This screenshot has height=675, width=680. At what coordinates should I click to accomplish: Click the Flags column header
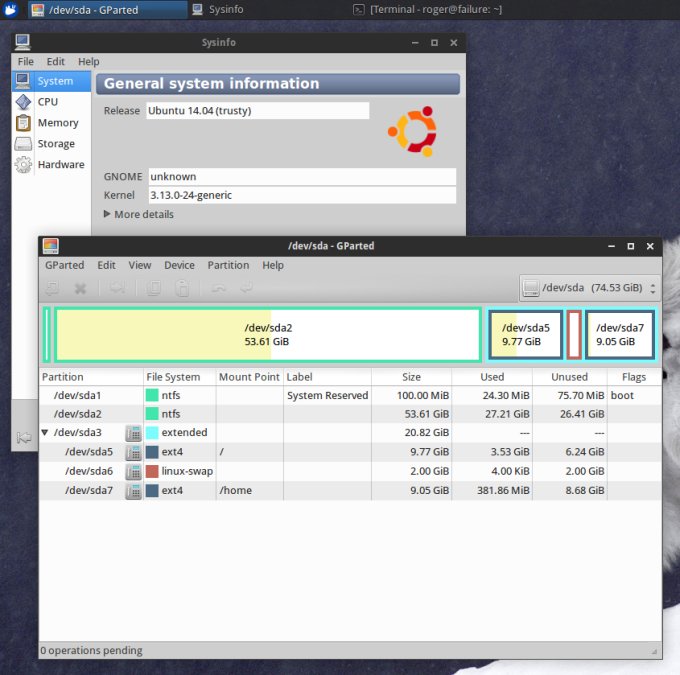(634, 377)
